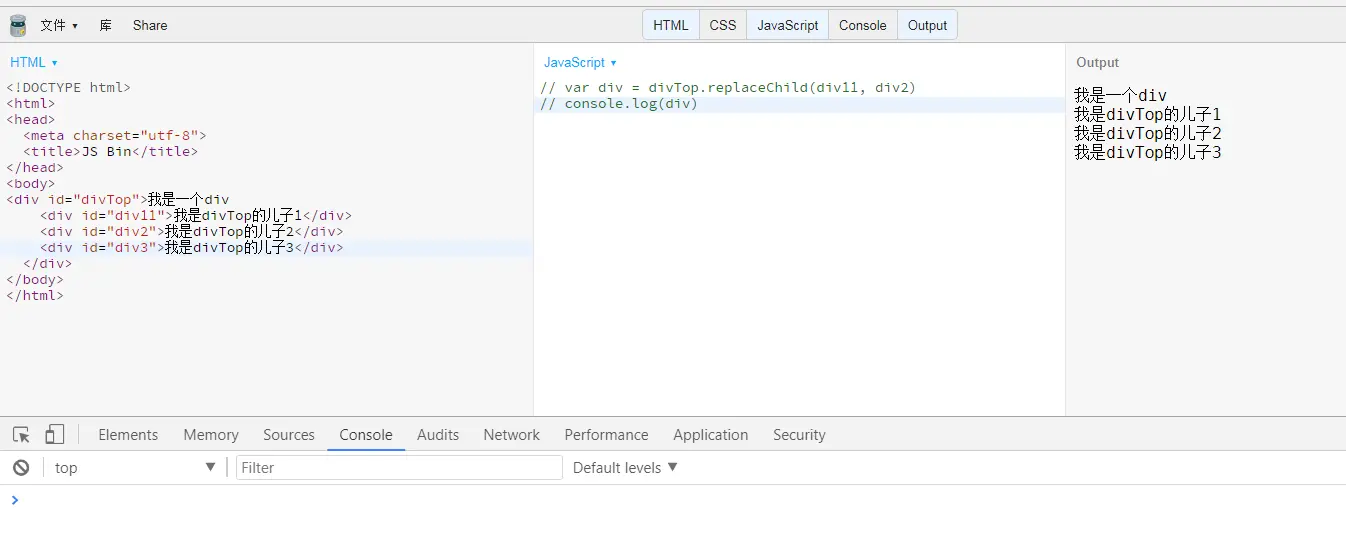This screenshot has height=551, width=1346.
Task: Toggle the CSS panel button
Action: tap(723, 25)
